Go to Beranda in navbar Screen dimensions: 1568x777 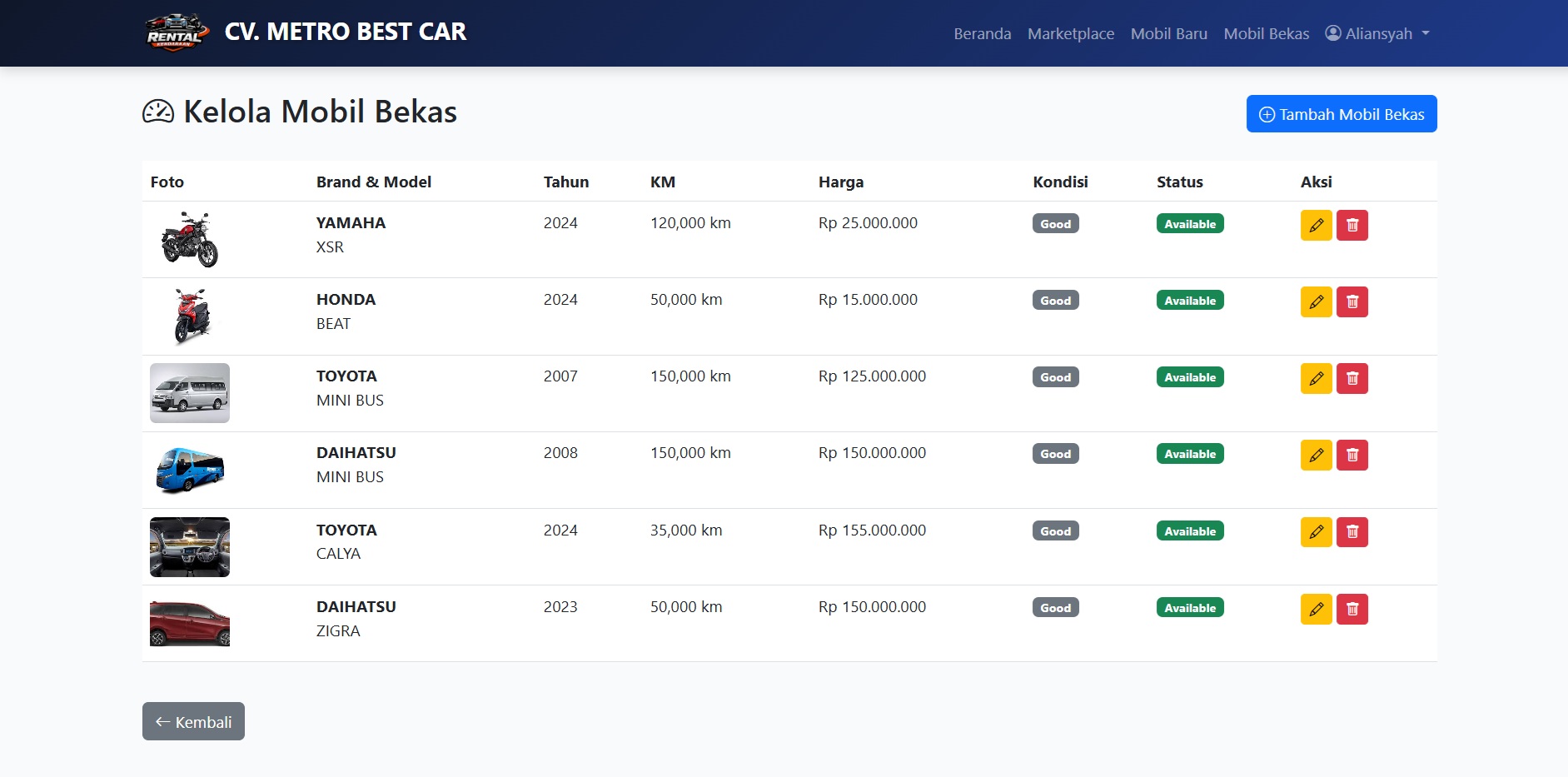(982, 33)
